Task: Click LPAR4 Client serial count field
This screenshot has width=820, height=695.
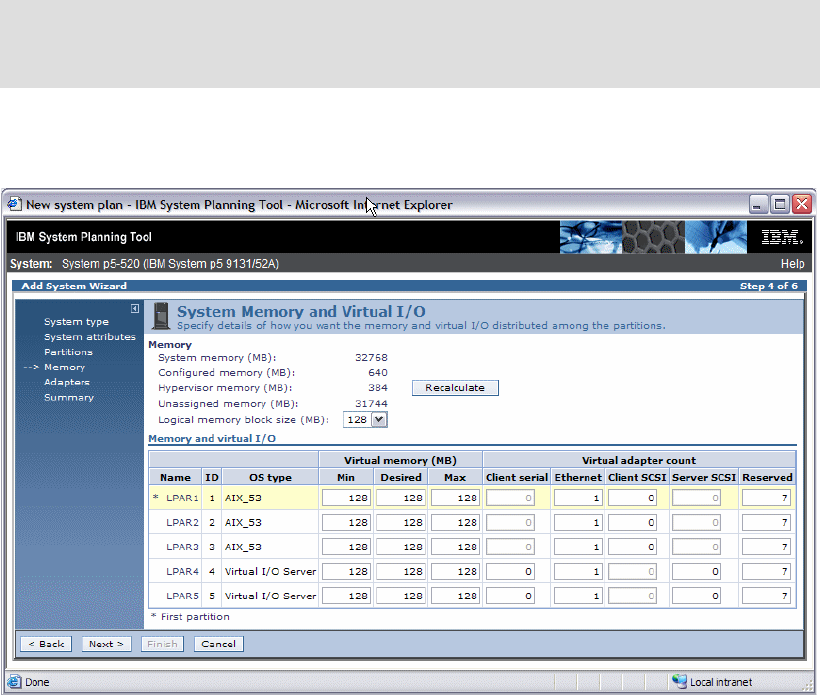Action: [510, 572]
